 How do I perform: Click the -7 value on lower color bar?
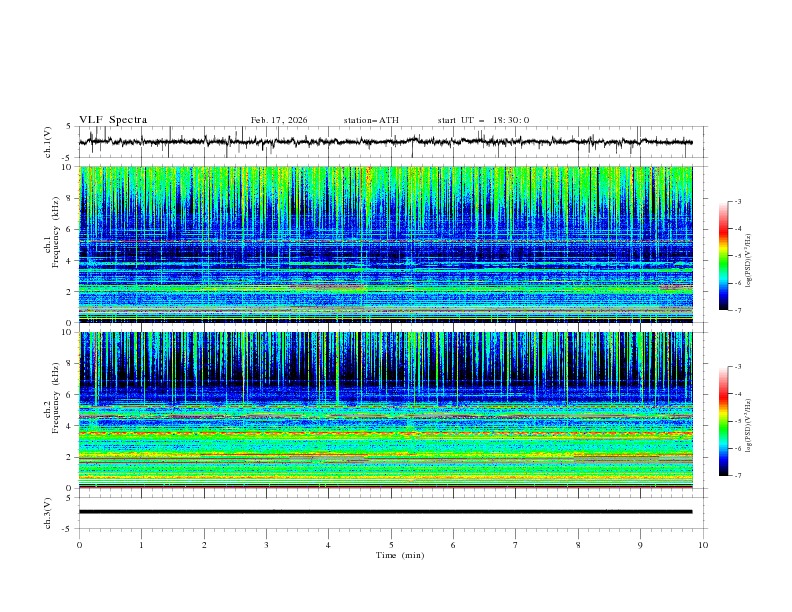point(737,475)
